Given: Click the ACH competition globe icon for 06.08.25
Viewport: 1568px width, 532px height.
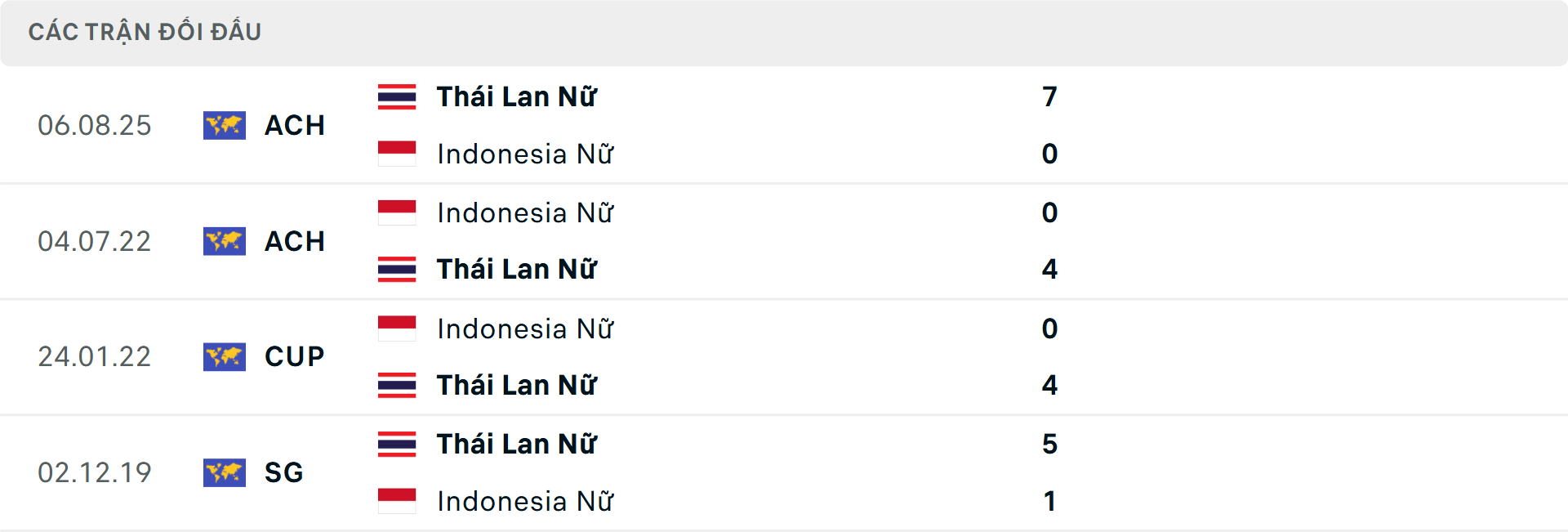Looking at the screenshot, I should coord(225,125).
